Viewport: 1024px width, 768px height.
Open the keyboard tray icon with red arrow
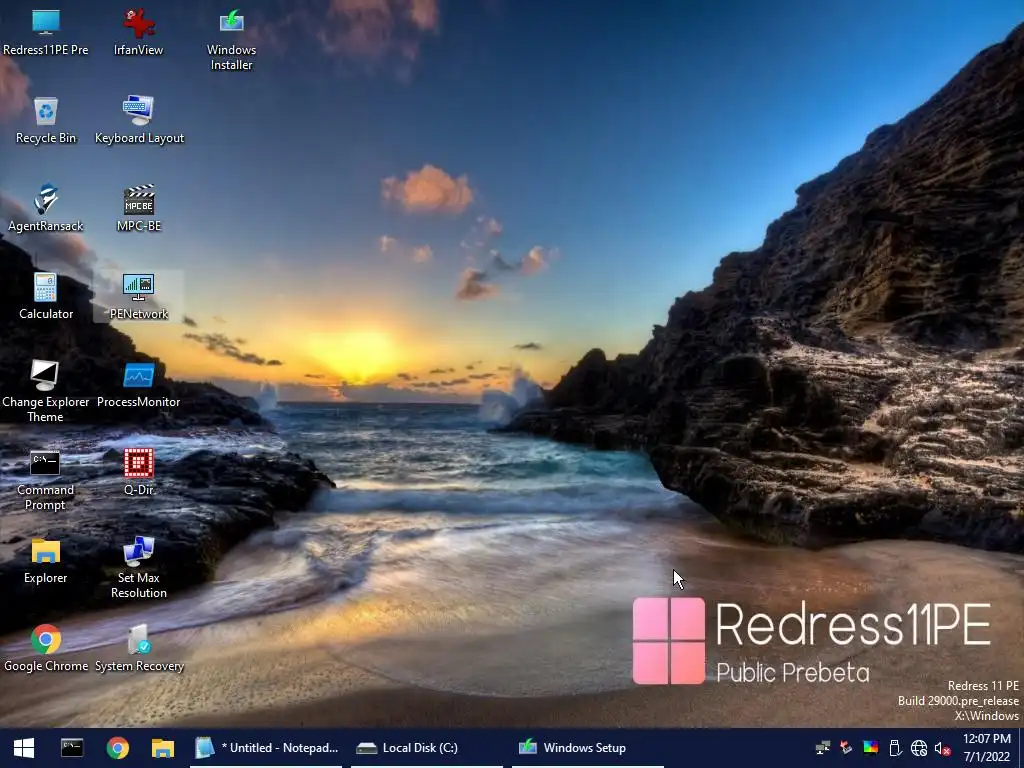click(x=846, y=748)
